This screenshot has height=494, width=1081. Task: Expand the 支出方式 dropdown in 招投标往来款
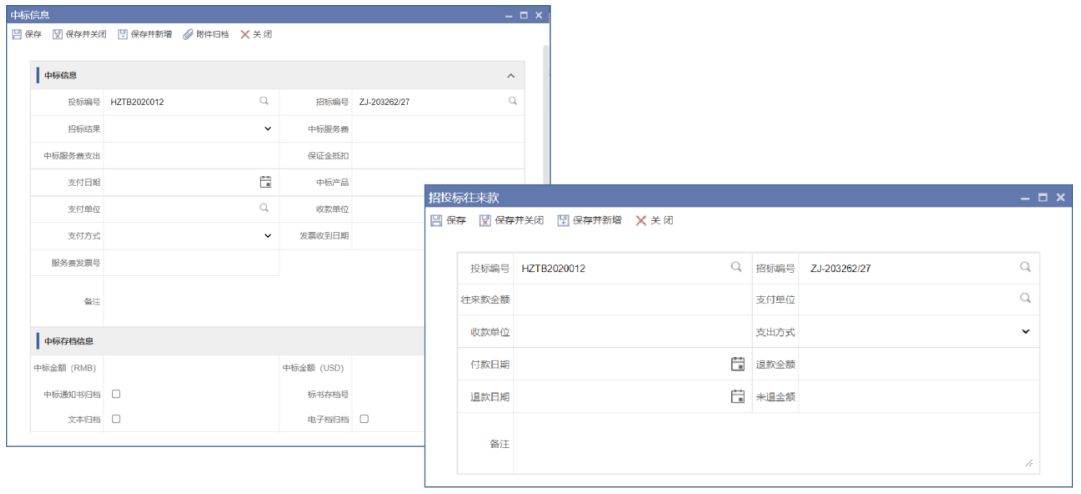click(x=1025, y=331)
